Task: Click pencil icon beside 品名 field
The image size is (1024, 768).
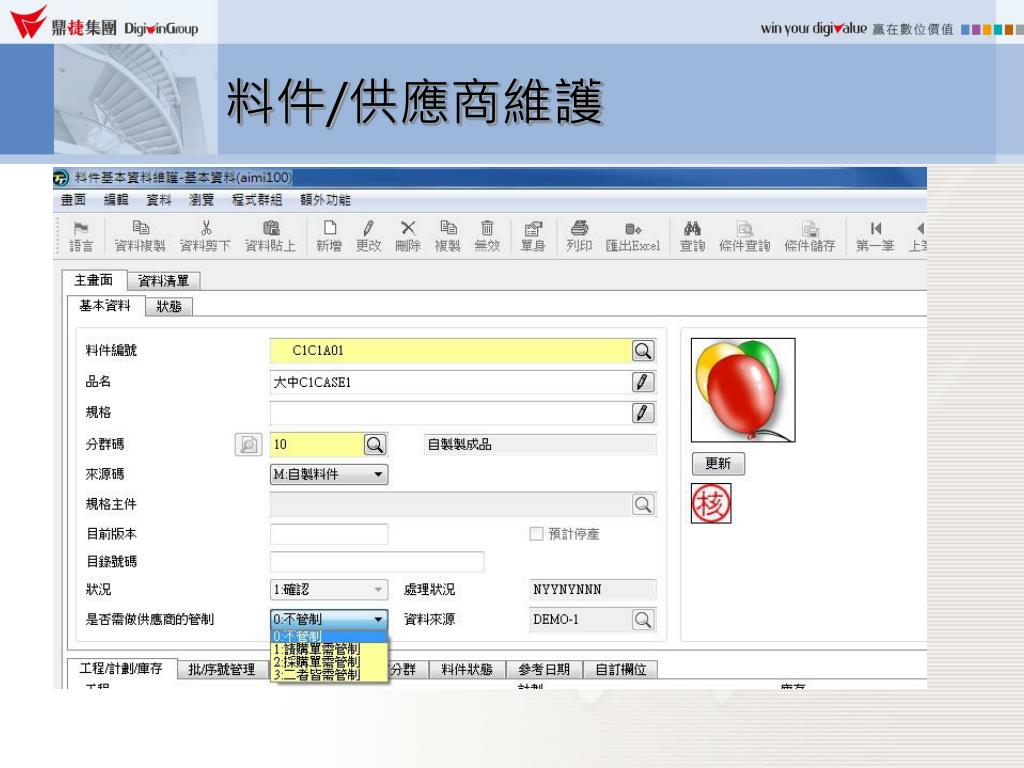Action: (643, 382)
